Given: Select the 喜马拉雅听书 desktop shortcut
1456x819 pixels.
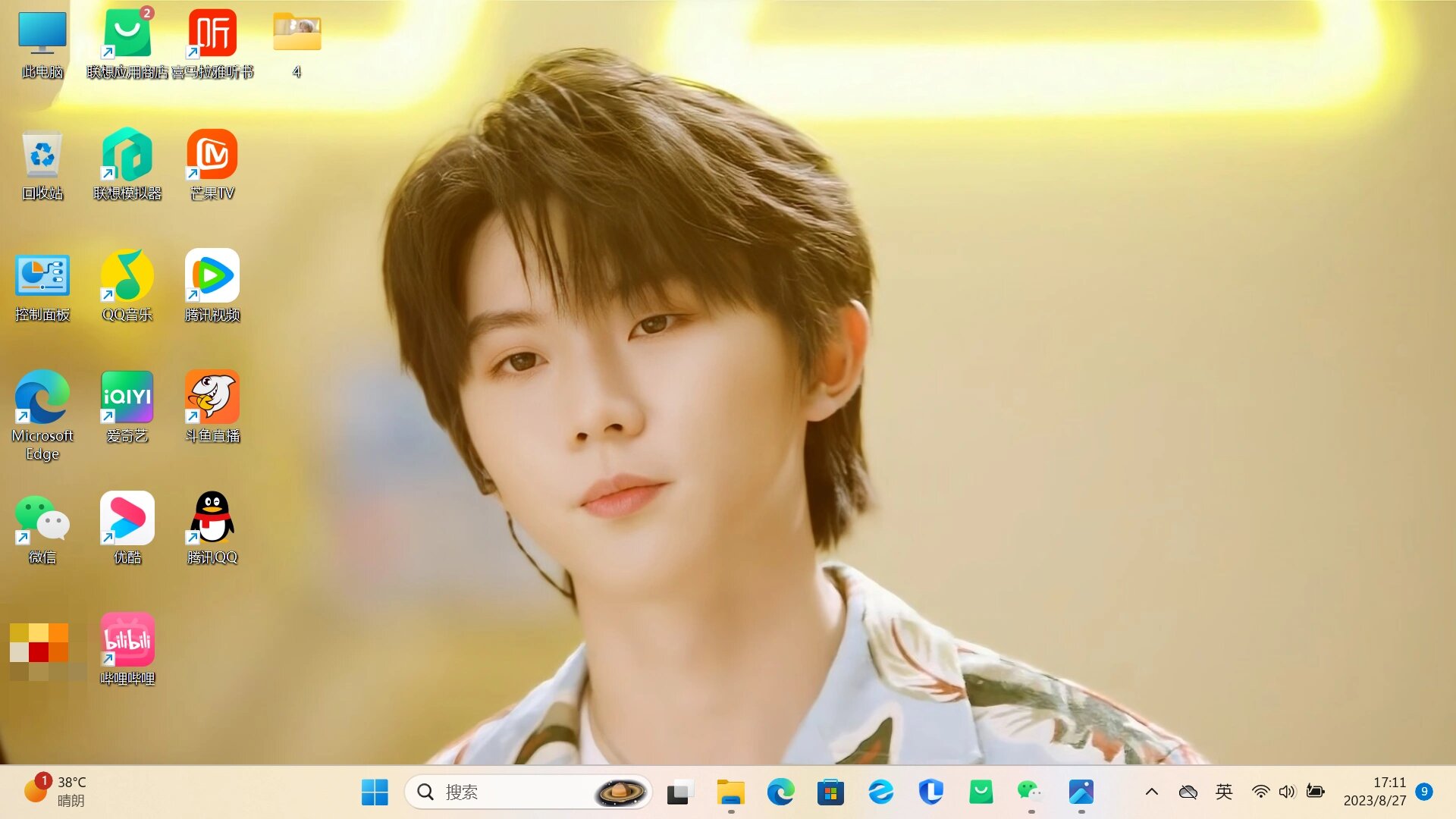Looking at the screenshot, I should [212, 44].
